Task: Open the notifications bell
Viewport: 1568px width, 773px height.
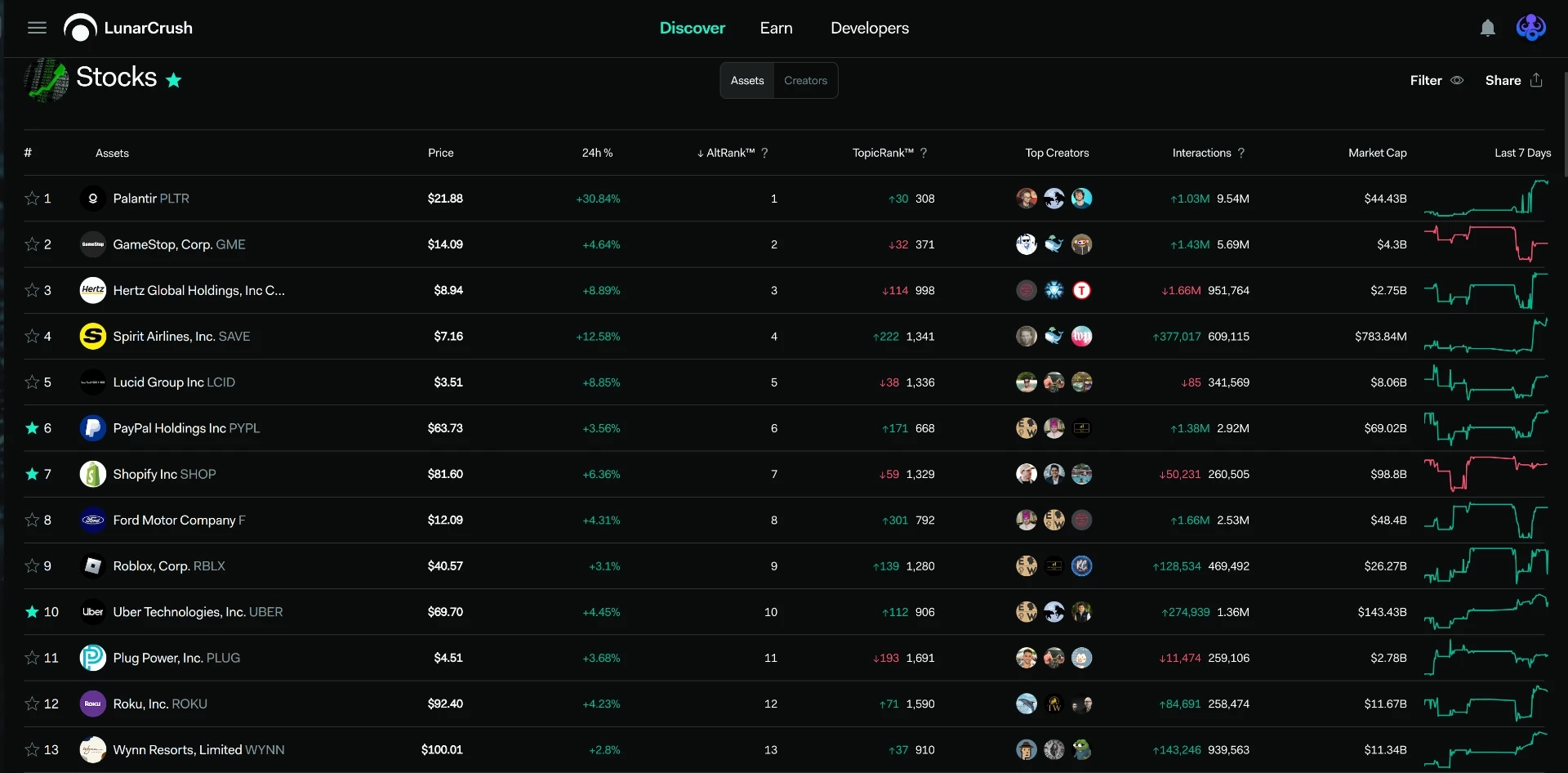Action: point(1488,28)
